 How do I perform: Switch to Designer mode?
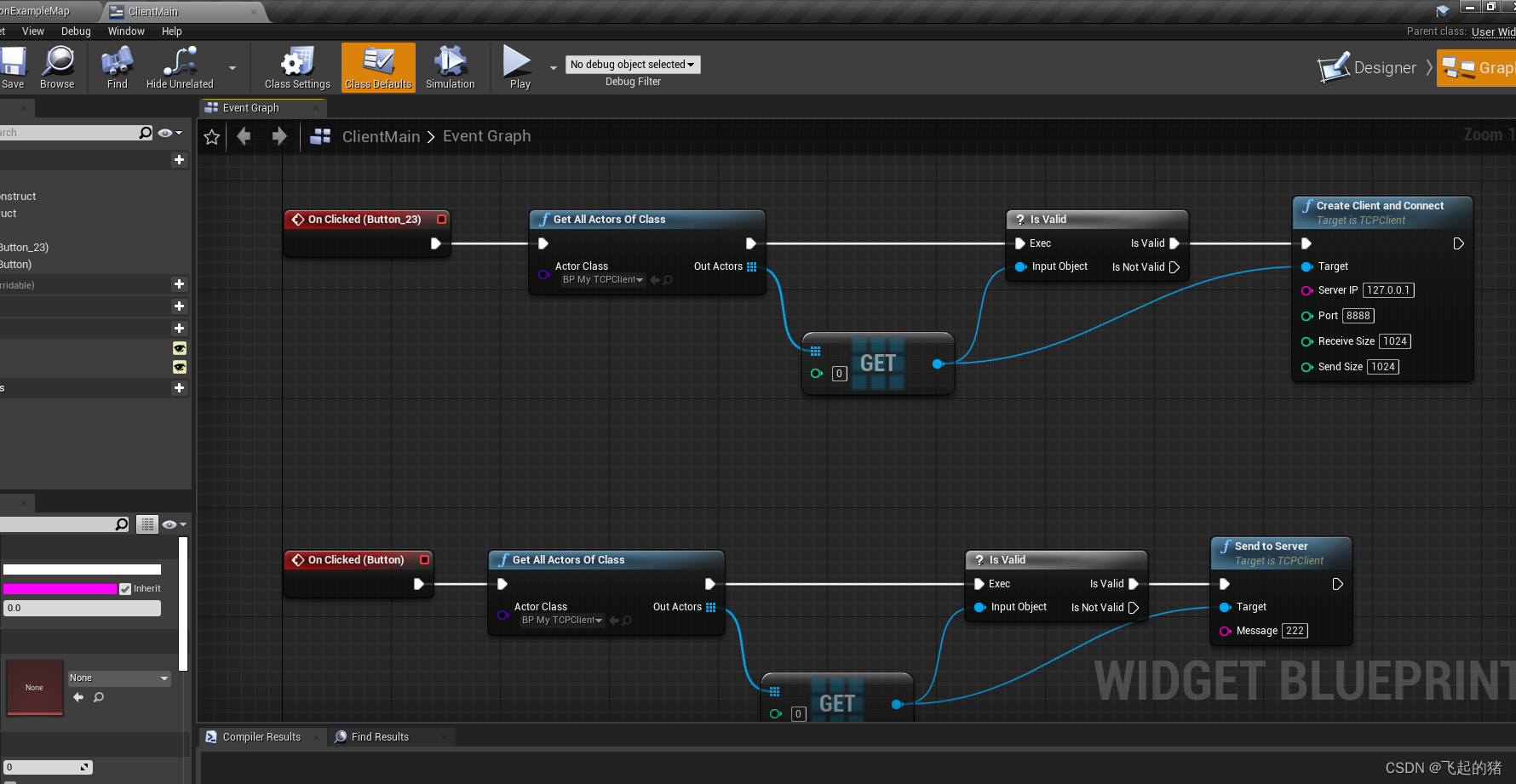tap(1372, 68)
